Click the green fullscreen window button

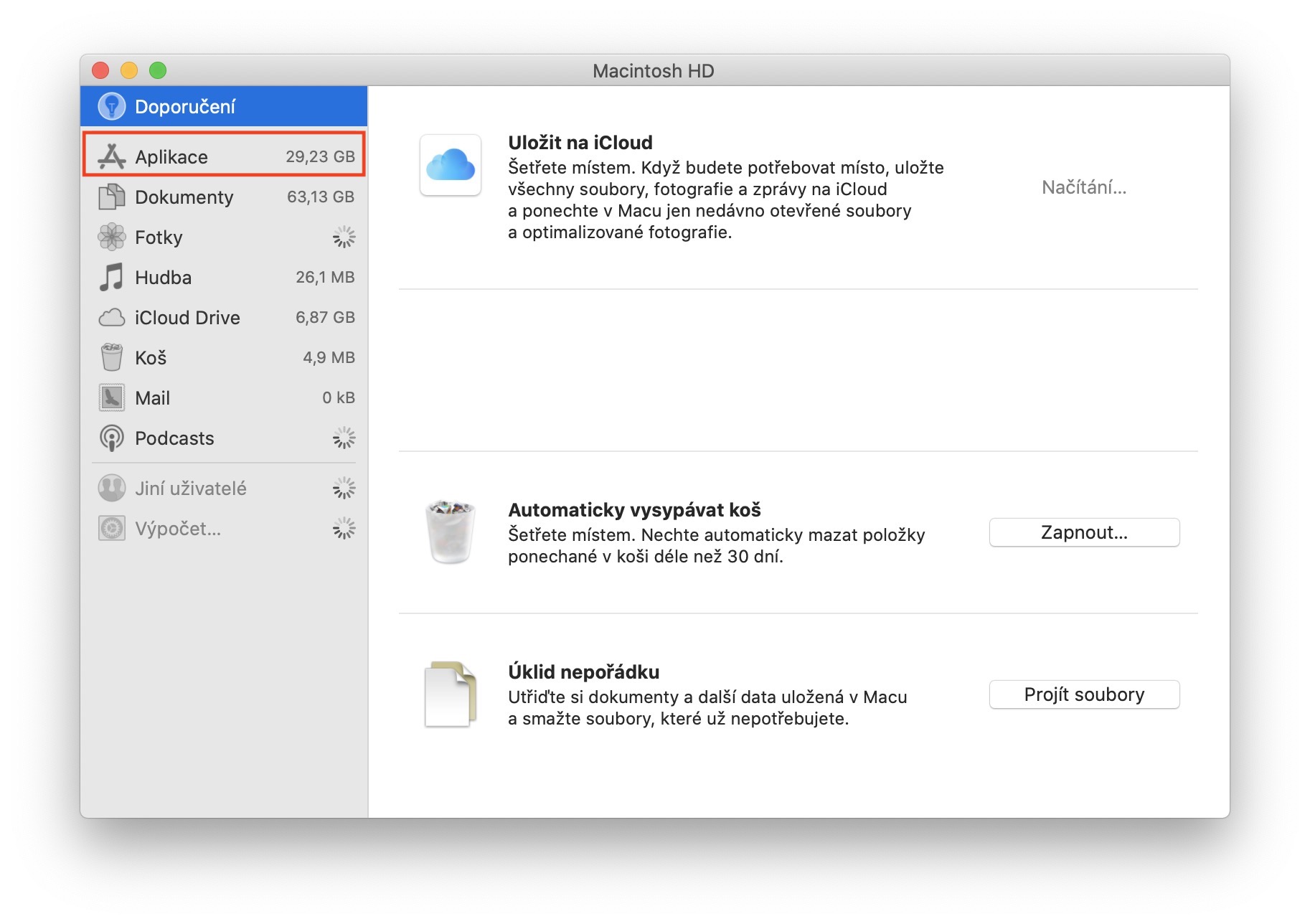pyautogui.click(x=158, y=70)
